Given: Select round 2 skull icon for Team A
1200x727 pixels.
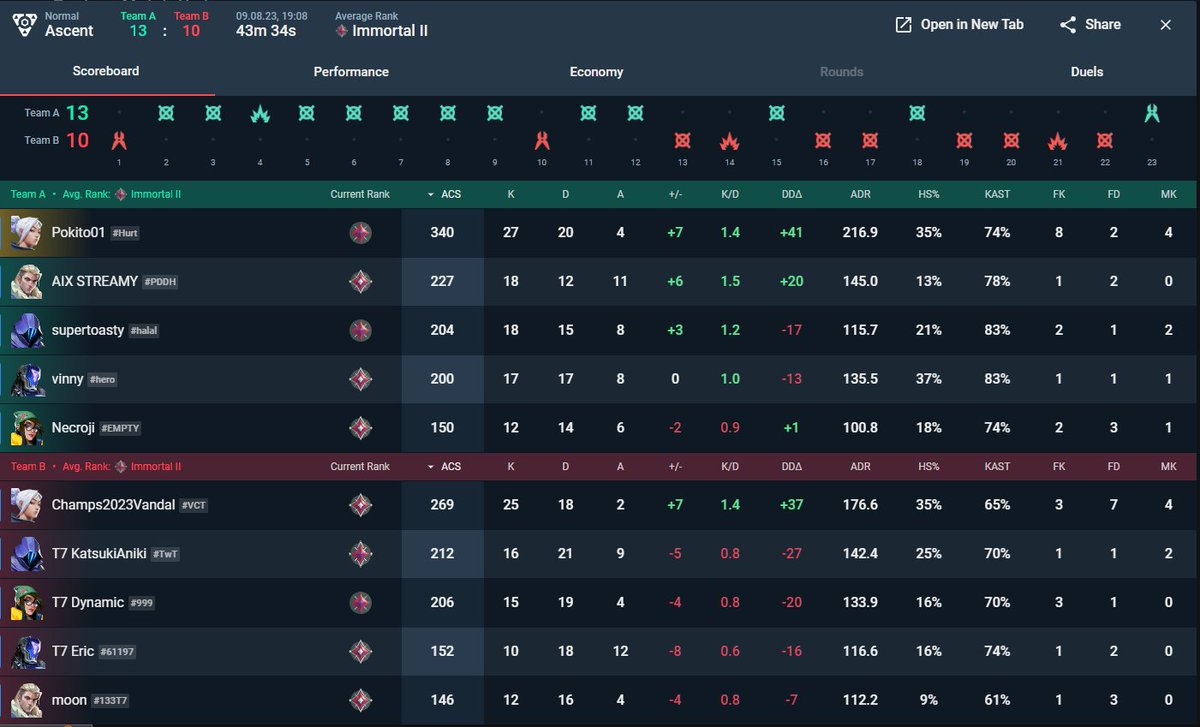Looking at the screenshot, I should pyautogui.click(x=166, y=113).
